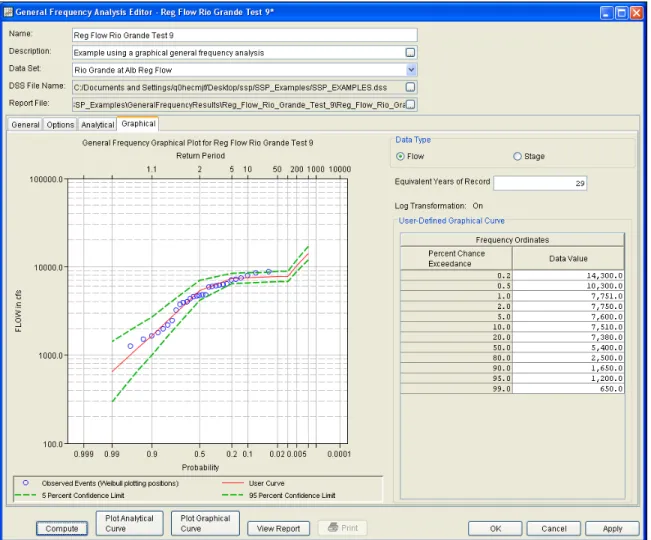Click the 50.0 percent chance exceedance cell

click(x=456, y=347)
